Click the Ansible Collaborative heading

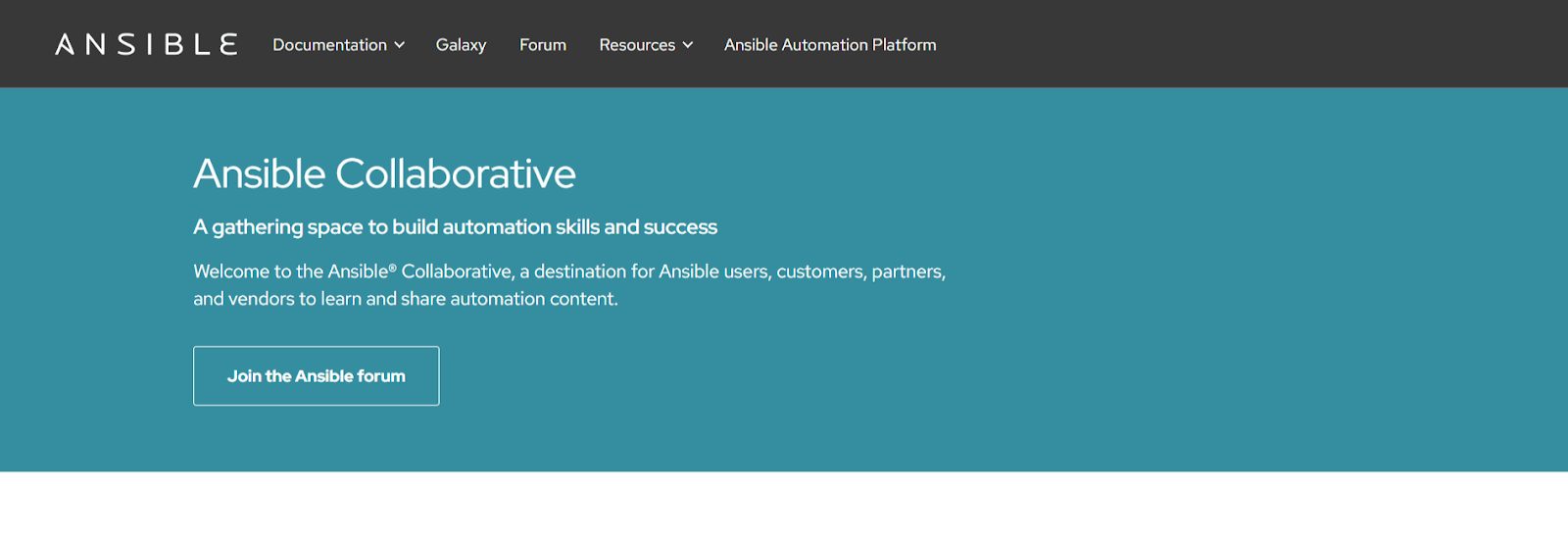384,174
